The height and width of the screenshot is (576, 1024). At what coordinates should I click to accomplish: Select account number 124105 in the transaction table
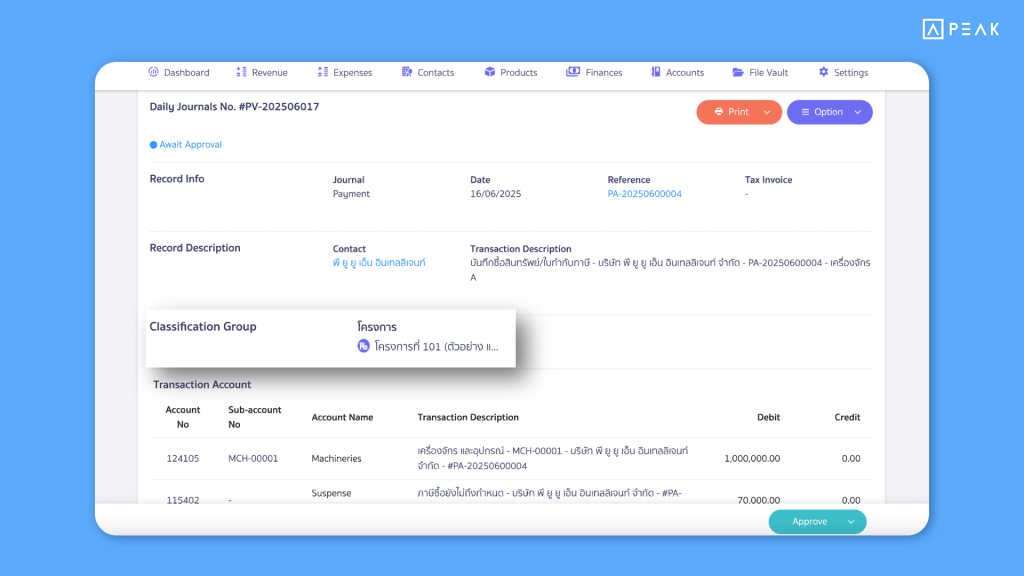[x=183, y=458]
